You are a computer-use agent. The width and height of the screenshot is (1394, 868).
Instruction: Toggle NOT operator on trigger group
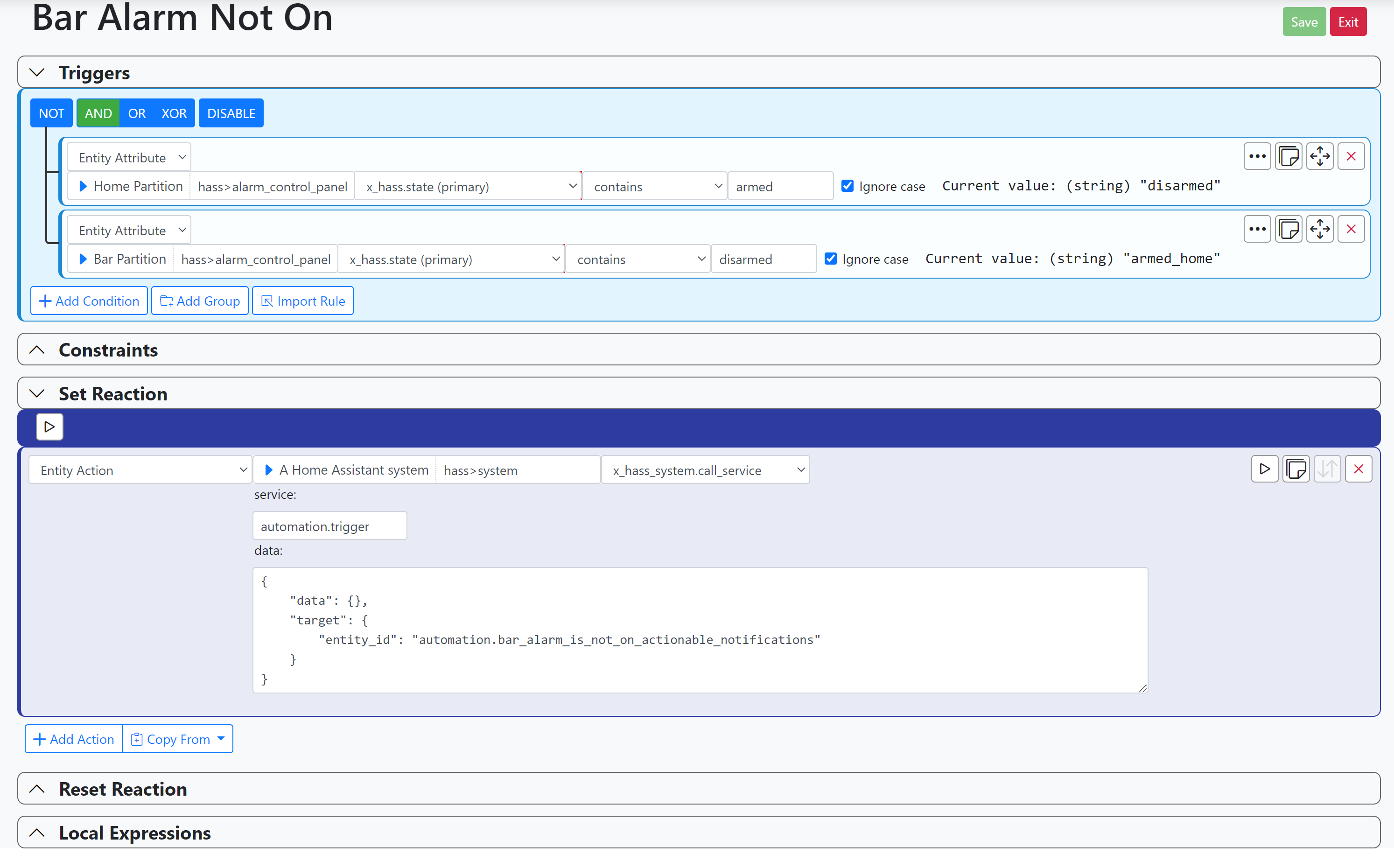coord(51,113)
